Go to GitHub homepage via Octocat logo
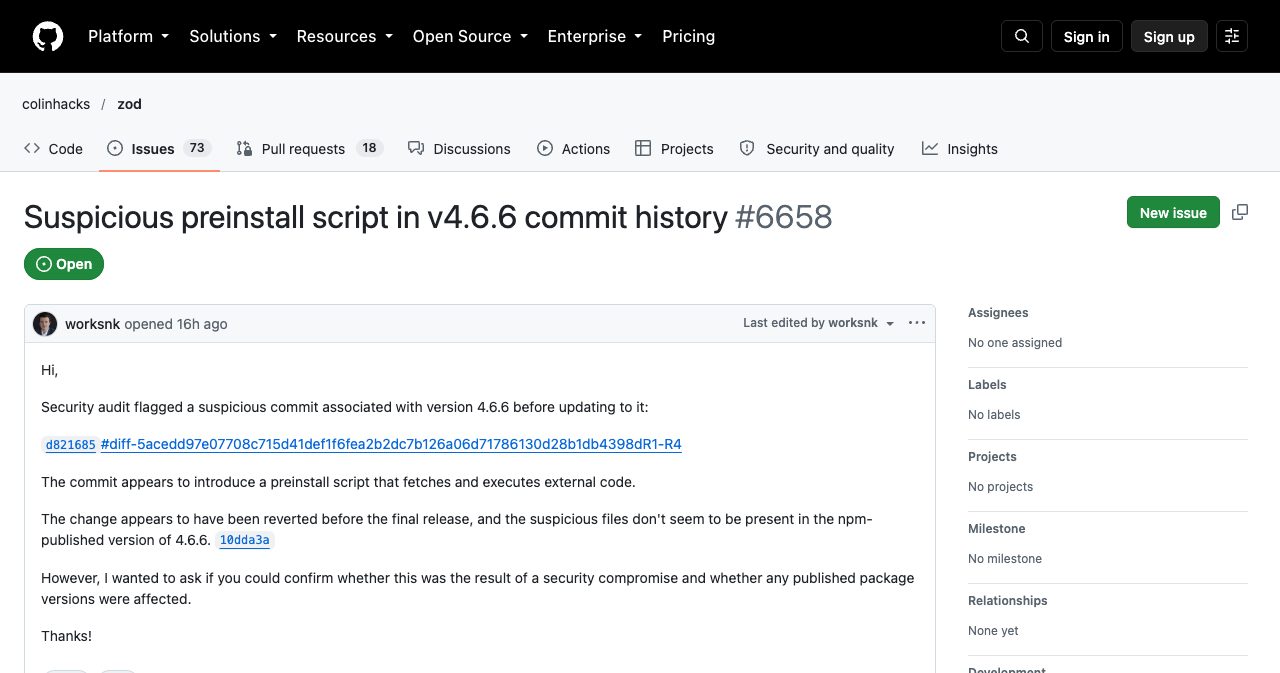The width and height of the screenshot is (1280, 673). (48, 36)
